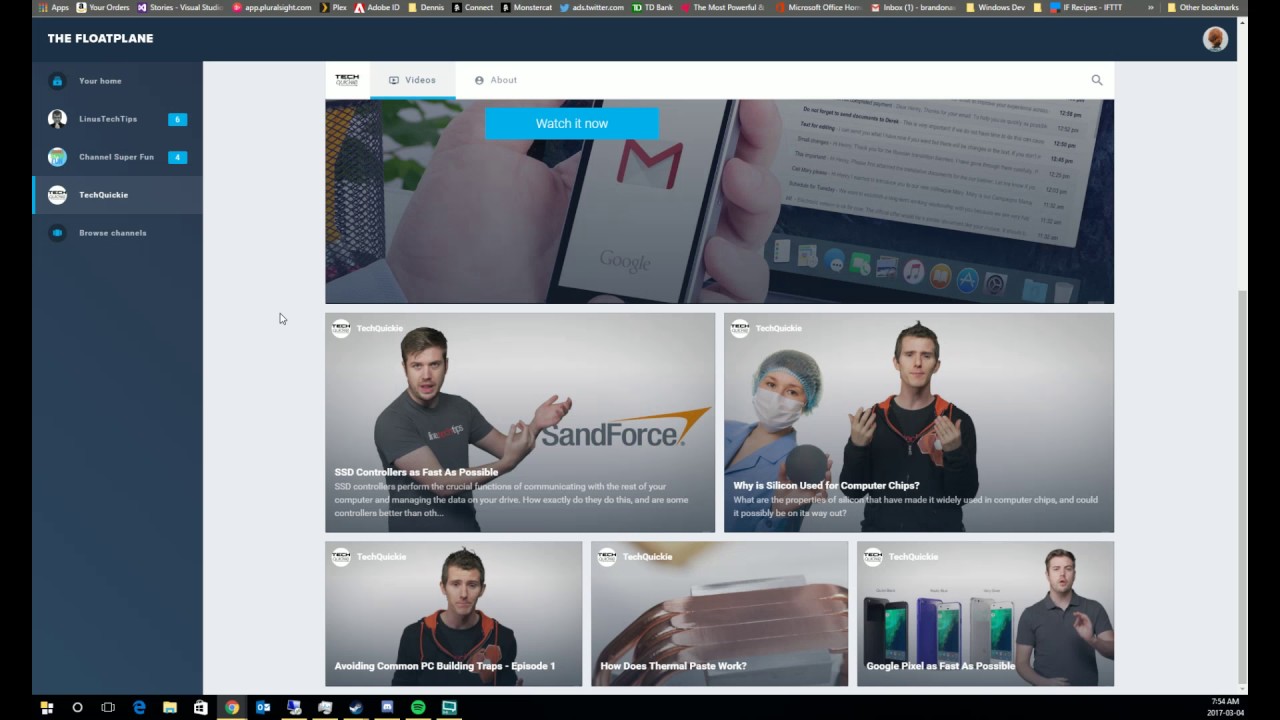Click channel logo on PC Building Traps card

click(x=341, y=557)
